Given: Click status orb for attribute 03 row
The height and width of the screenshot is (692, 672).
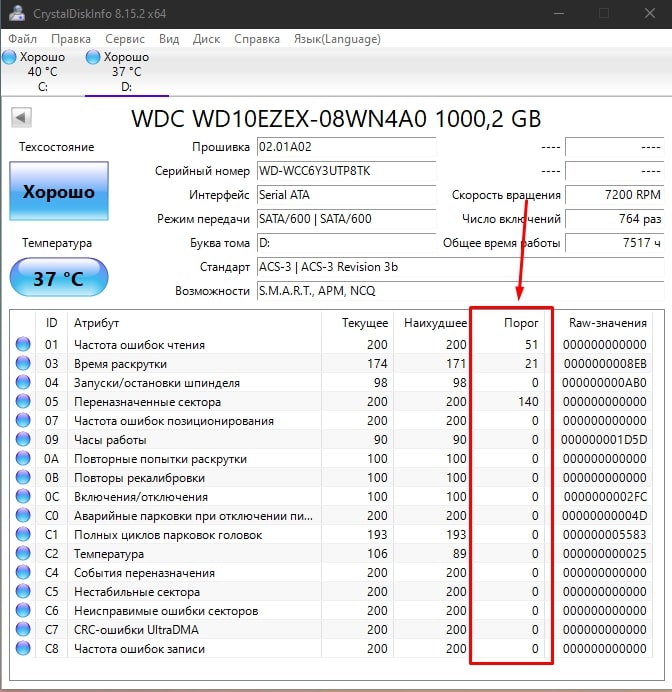Looking at the screenshot, I should coord(23,363).
